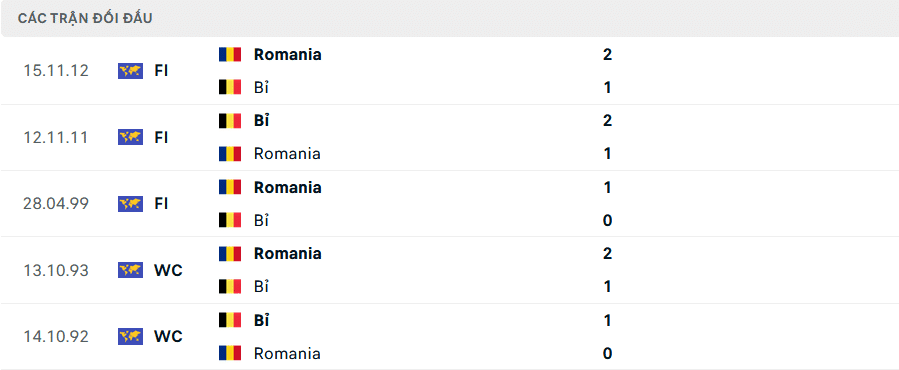Open bold Bỉ team link in 12.11.11 match
Screen dimensions: 899x370
pos(261,120)
